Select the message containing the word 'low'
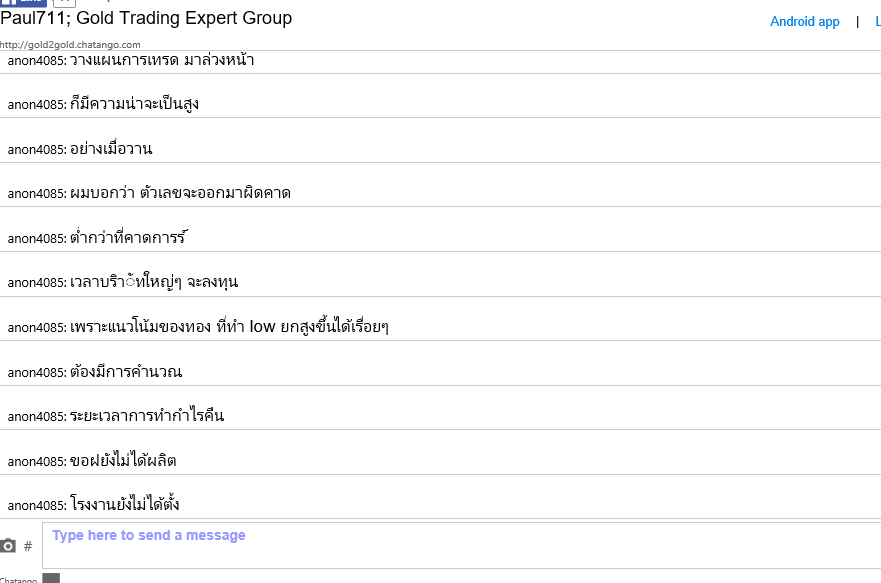 tap(229, 327)
